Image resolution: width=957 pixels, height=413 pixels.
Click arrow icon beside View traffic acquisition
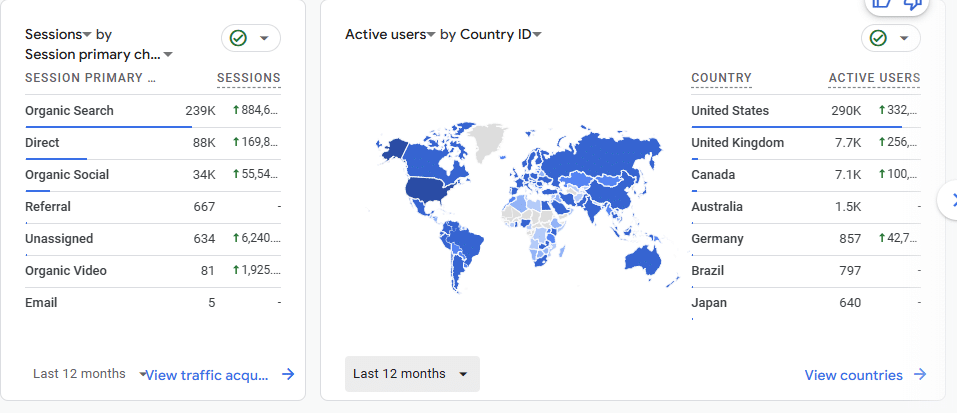click(288, 375)
